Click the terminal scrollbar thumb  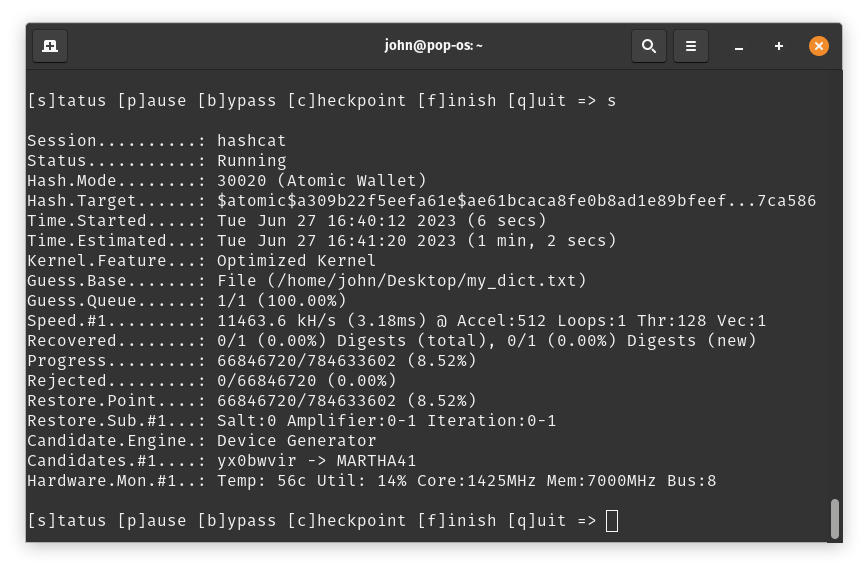click(x=835, y=518)
